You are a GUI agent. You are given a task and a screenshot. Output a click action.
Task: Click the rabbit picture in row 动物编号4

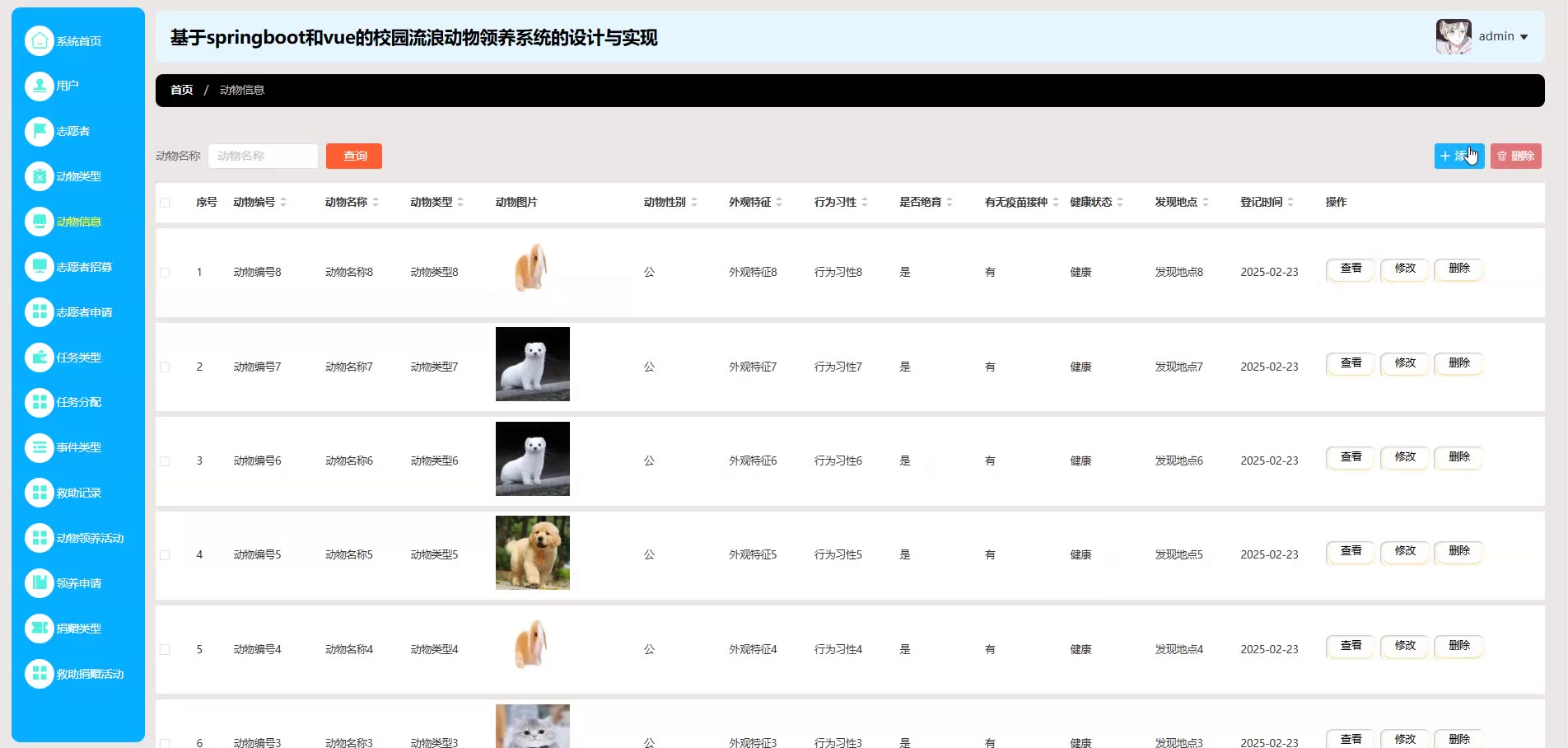533,647
